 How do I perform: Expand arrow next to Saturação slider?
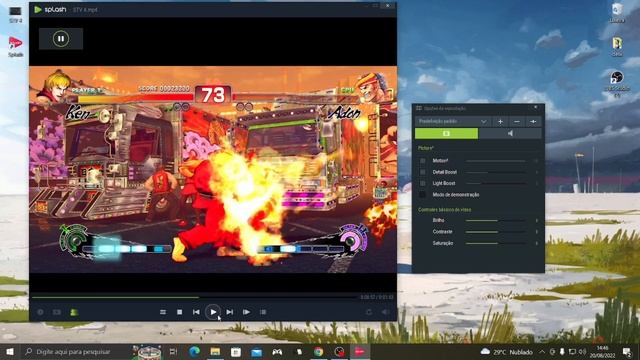pyautogui.click(x=537, y=243)
